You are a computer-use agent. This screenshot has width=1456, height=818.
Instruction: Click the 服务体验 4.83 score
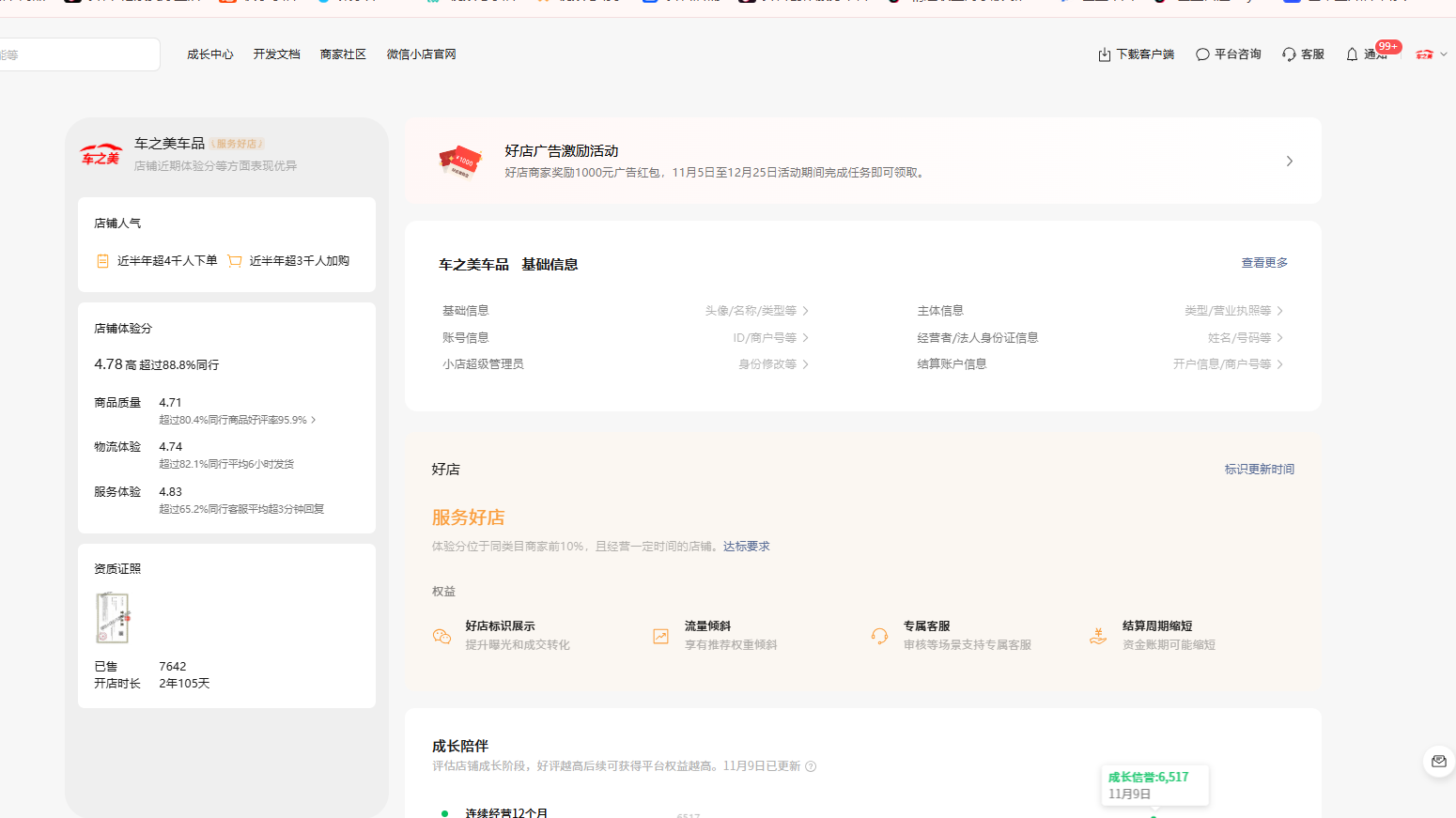[x=171, y=492]
